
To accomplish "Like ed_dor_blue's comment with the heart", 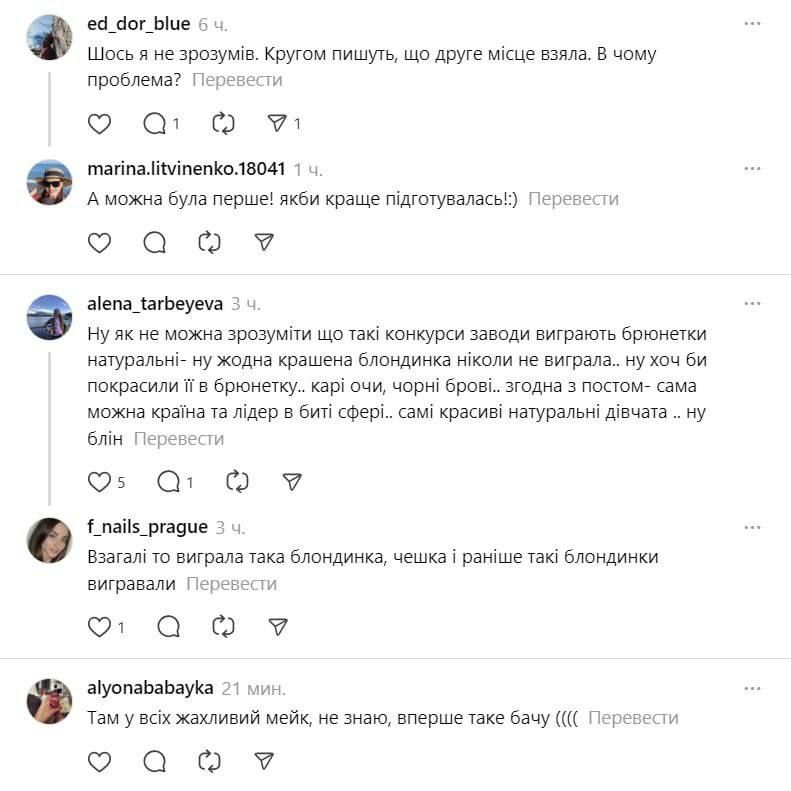I will [x=99, y=124].
